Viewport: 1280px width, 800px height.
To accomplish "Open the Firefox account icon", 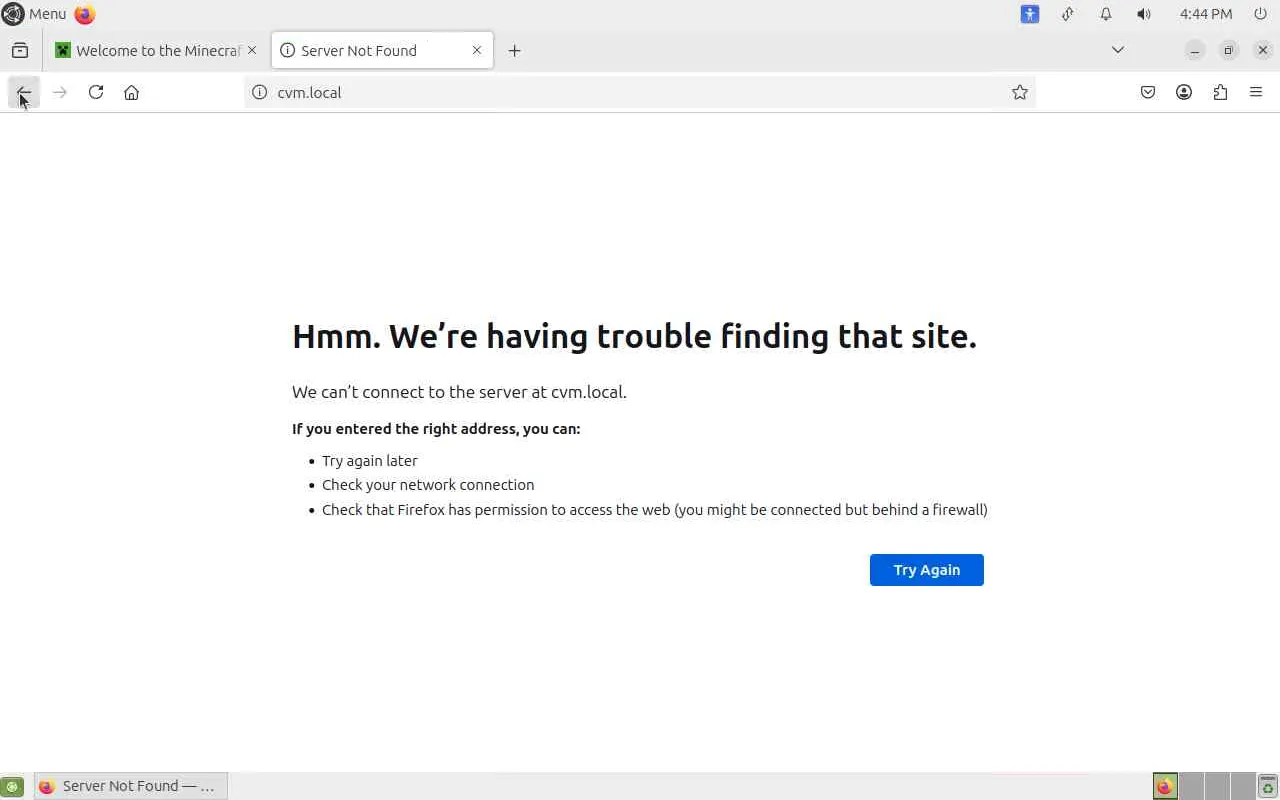I will coord(1184,92).
